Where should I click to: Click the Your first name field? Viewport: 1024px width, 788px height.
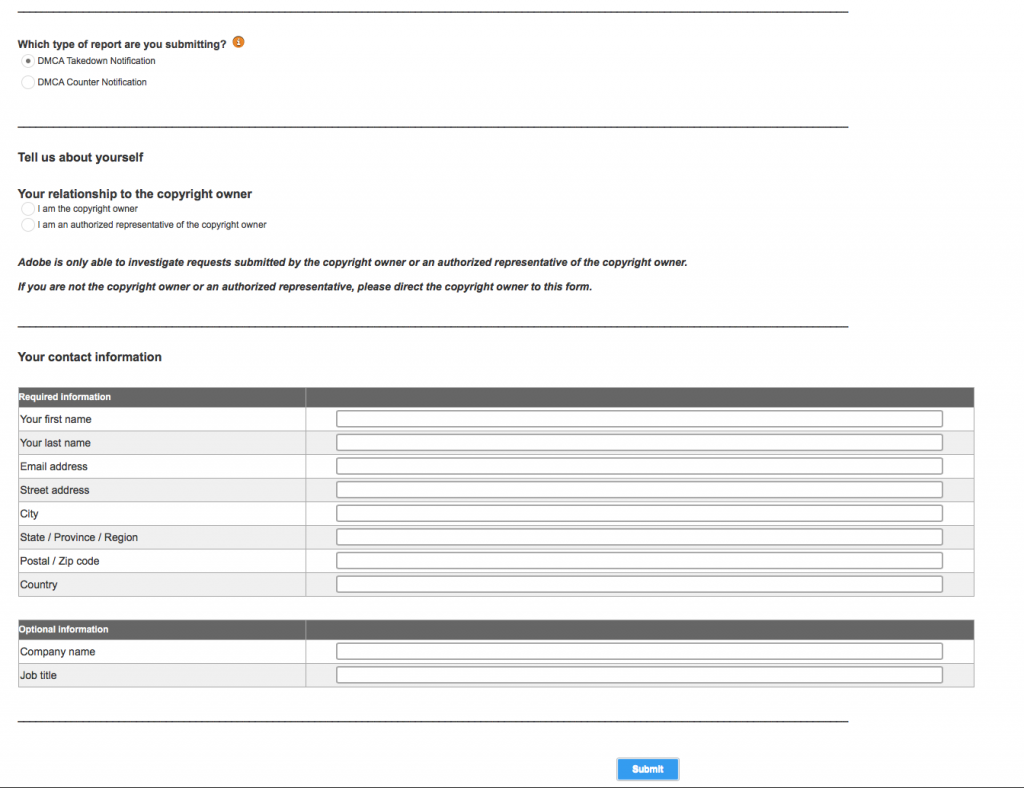[x=639, y=419]
